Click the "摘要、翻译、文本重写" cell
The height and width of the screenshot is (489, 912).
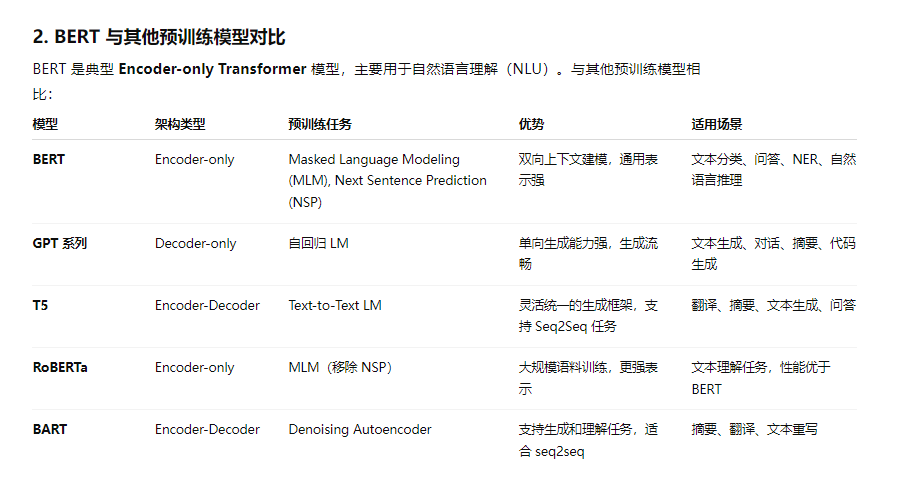[754, 429]
